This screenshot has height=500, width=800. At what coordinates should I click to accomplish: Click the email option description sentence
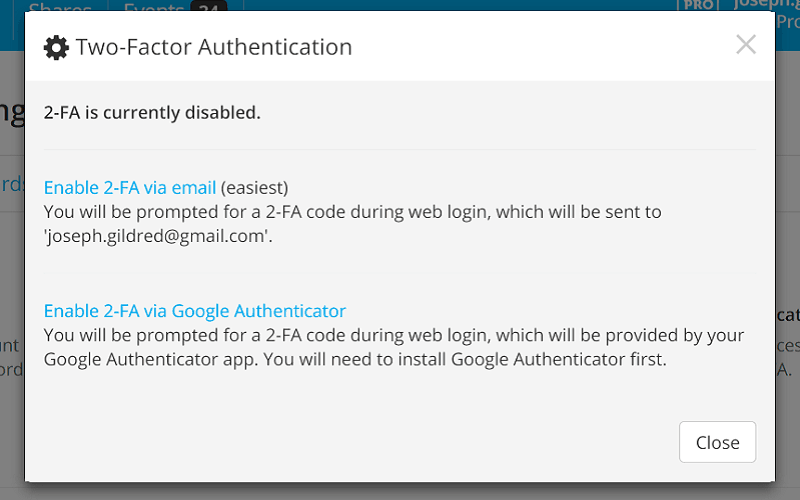[x=353, y=223]
